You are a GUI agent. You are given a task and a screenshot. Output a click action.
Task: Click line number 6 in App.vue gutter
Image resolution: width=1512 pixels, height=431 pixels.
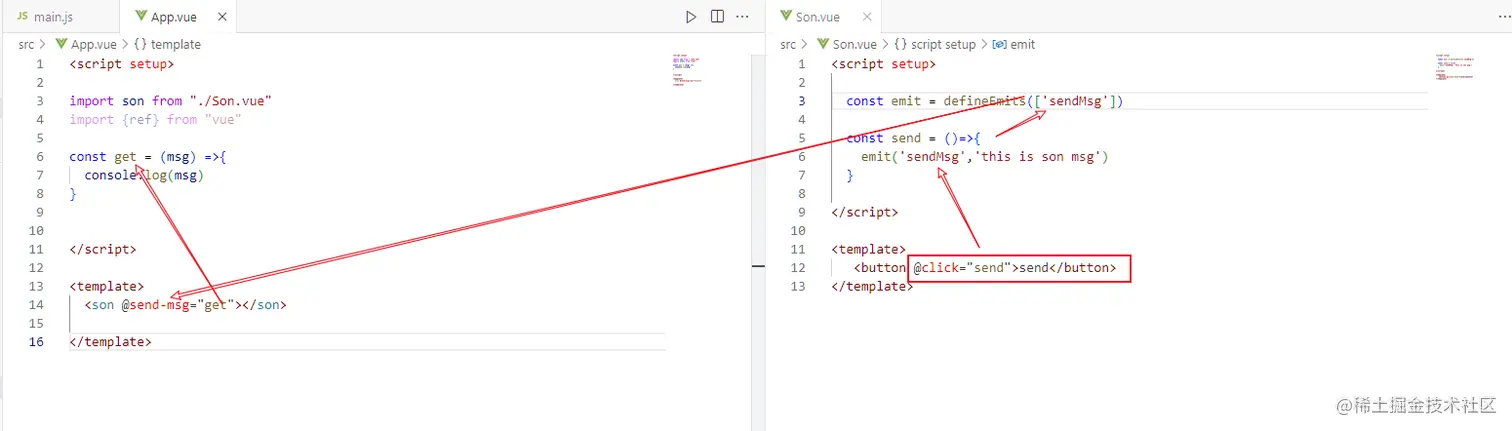39,157
